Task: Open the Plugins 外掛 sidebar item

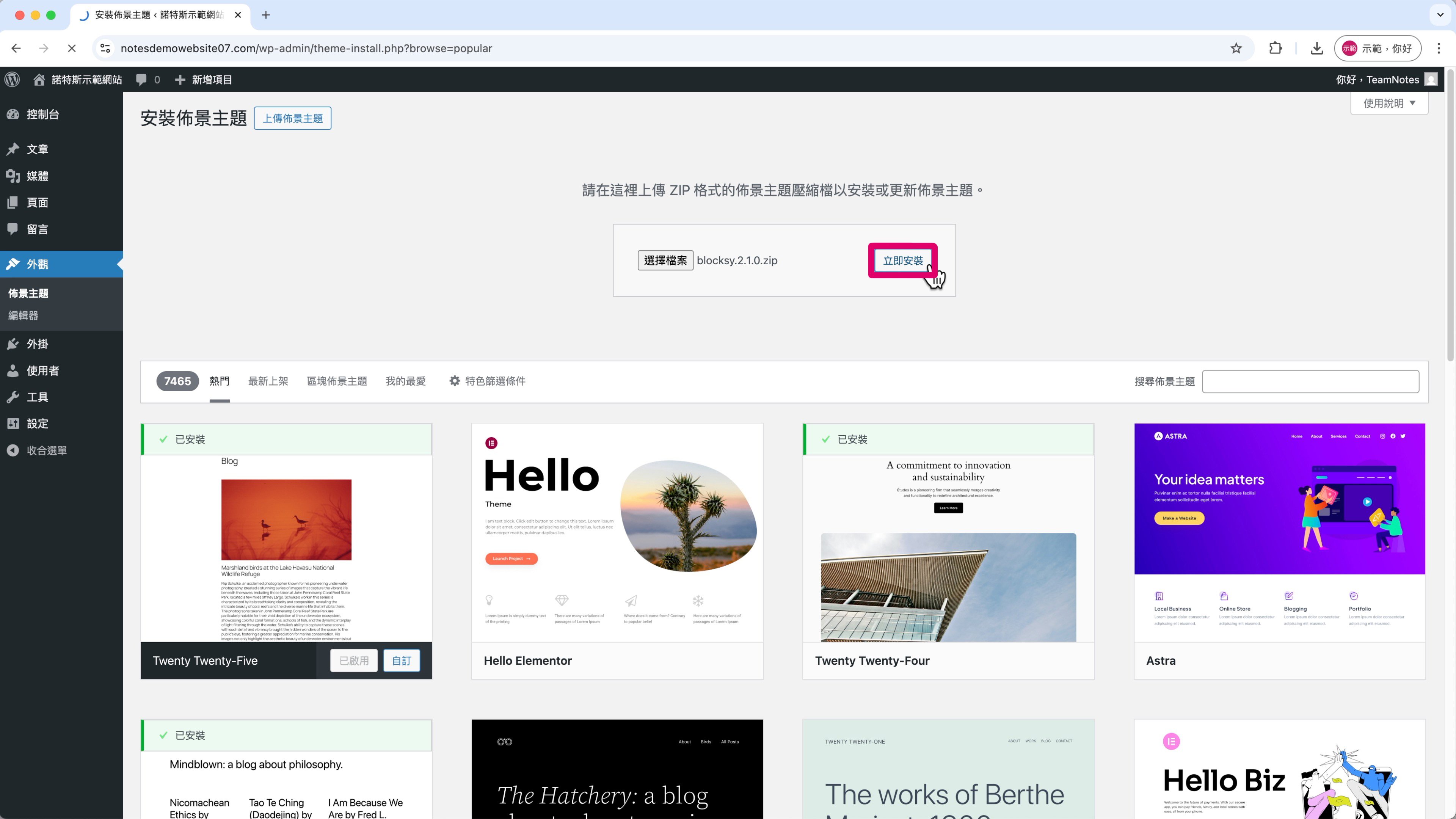Action: pos(37,344)
